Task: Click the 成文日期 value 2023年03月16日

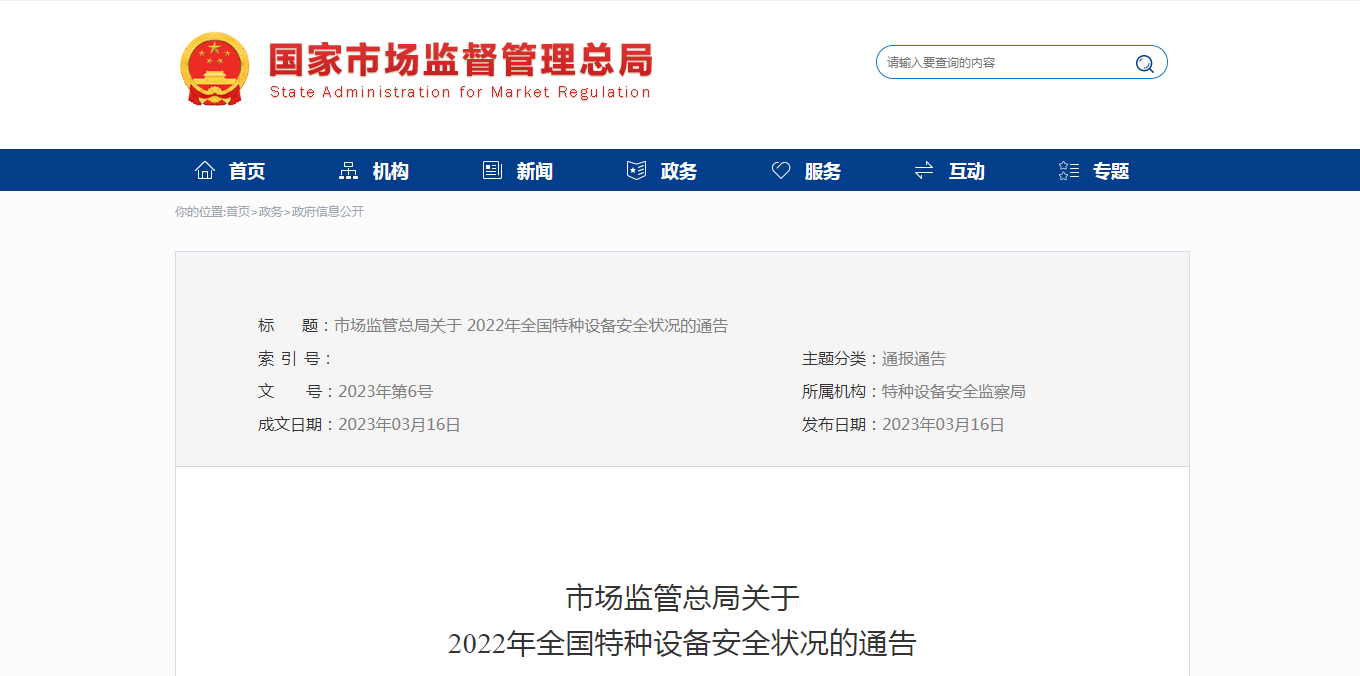Action: point(399,425)
